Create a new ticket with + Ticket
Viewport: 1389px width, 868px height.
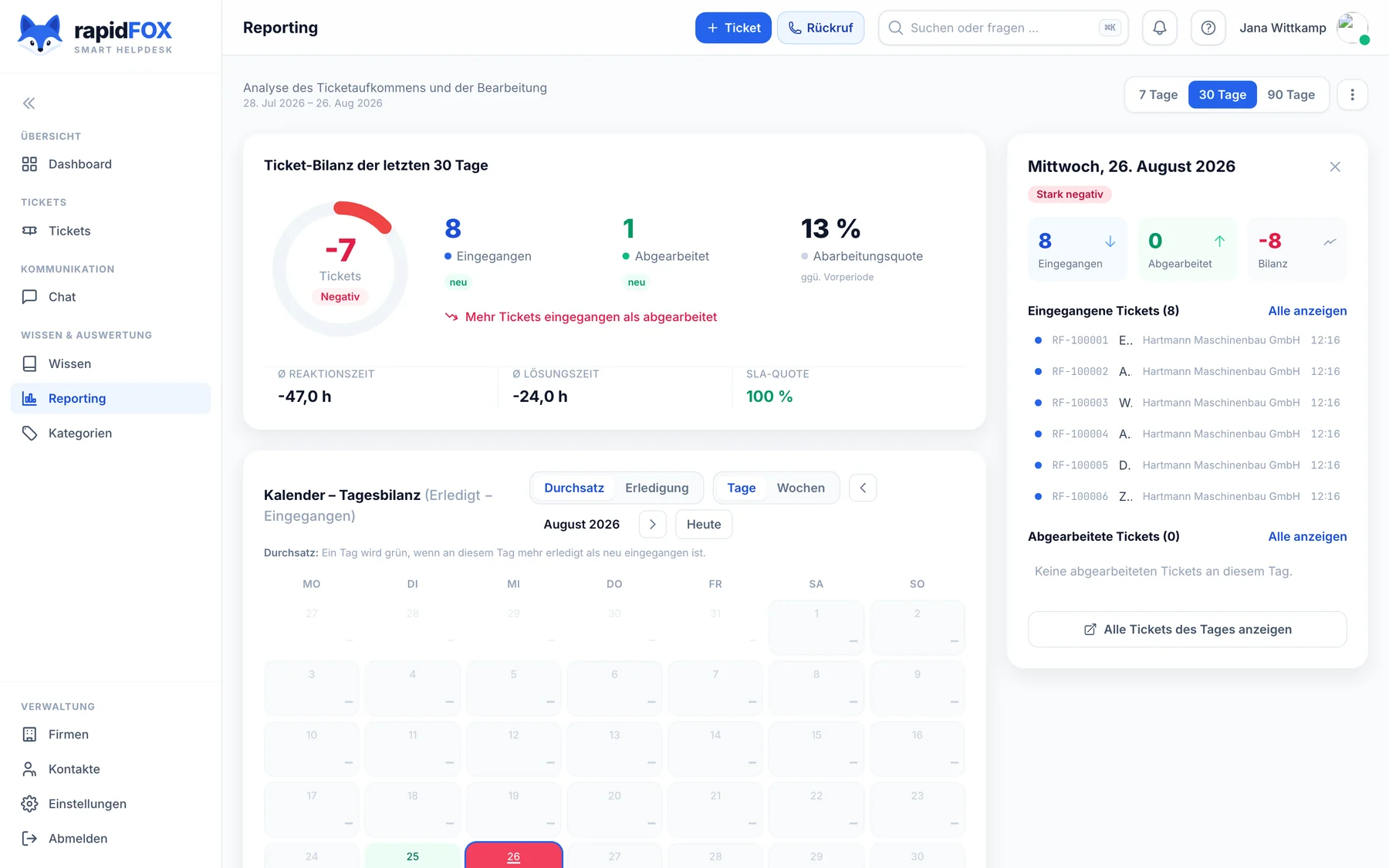[733, 28]
